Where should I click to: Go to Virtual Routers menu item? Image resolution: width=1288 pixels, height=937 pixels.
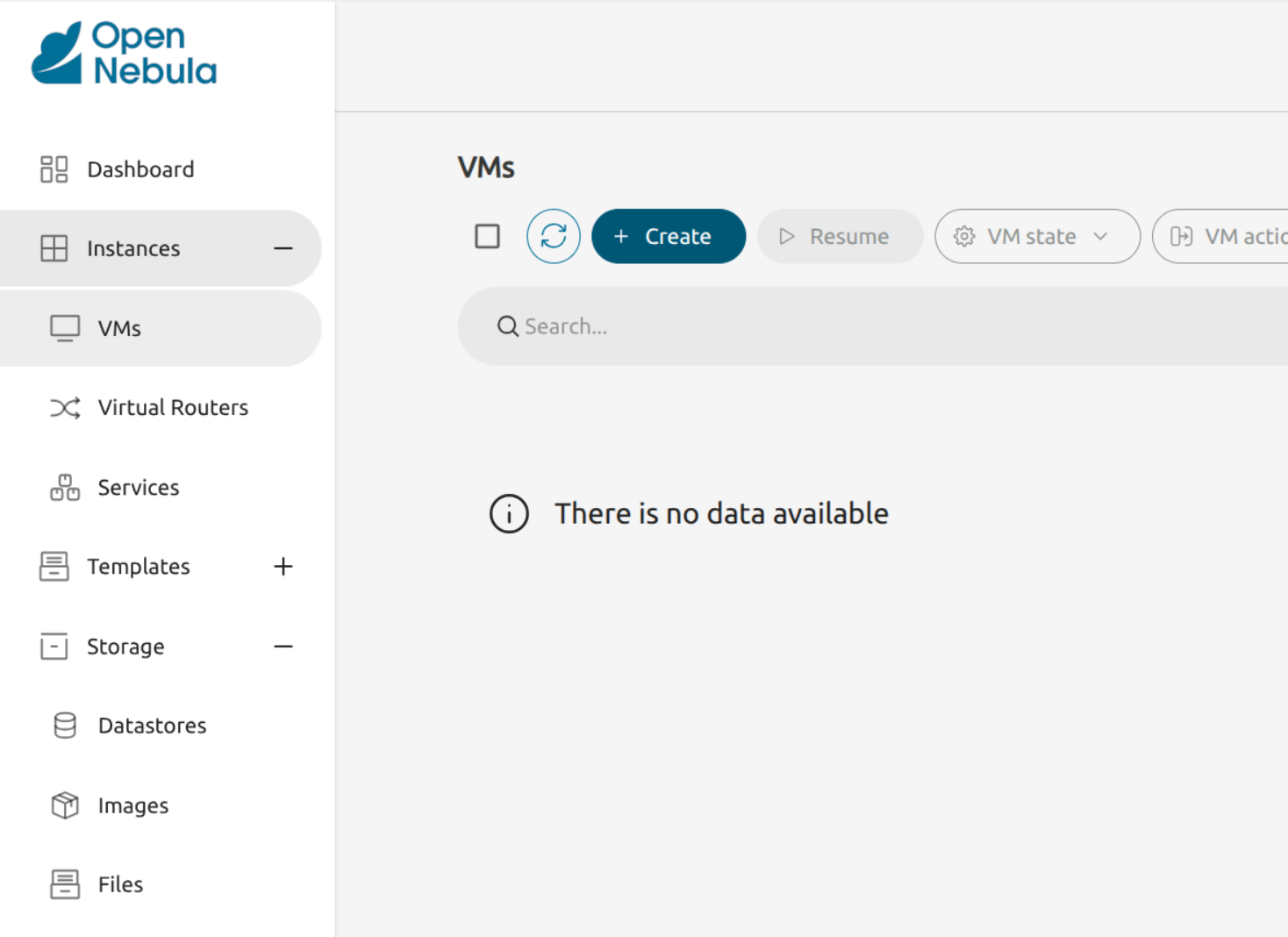pyautogui.click(x=173, y=408)
